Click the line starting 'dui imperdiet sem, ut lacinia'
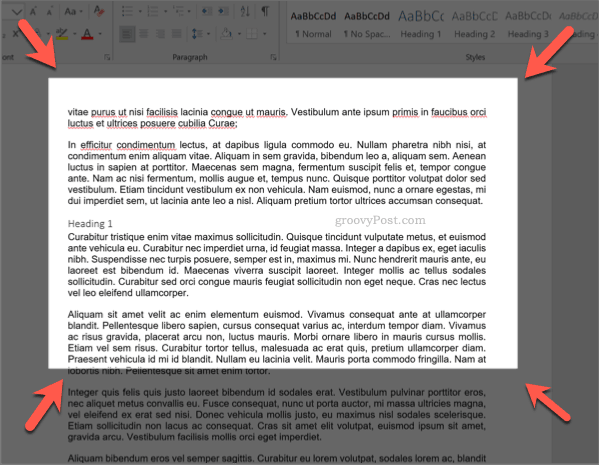The width and height of the screenshot is (599, 465). (275, 201)
